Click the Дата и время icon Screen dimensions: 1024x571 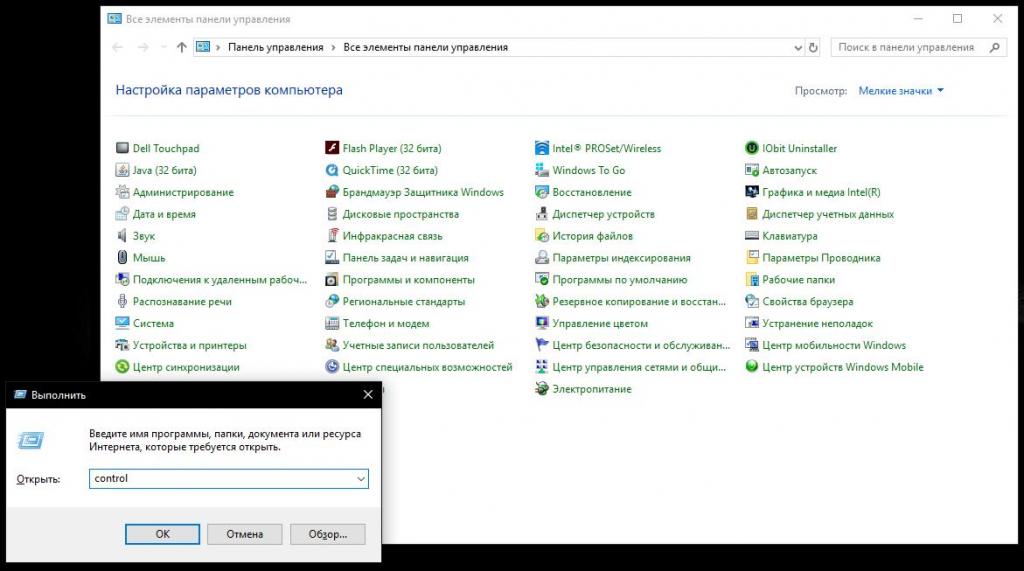(122, 214)
